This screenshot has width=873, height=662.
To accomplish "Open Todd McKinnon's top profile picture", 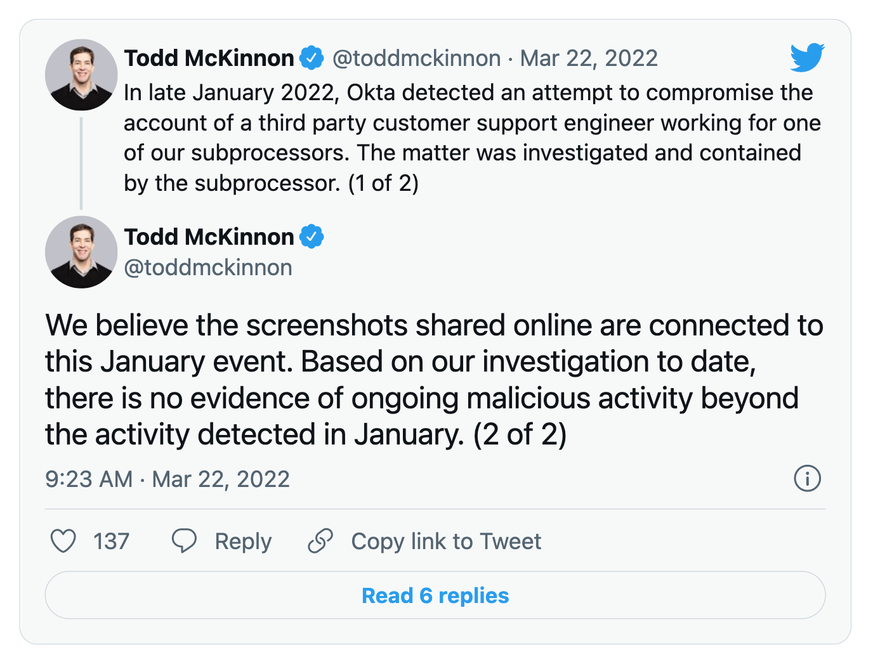I will point(81,75).
